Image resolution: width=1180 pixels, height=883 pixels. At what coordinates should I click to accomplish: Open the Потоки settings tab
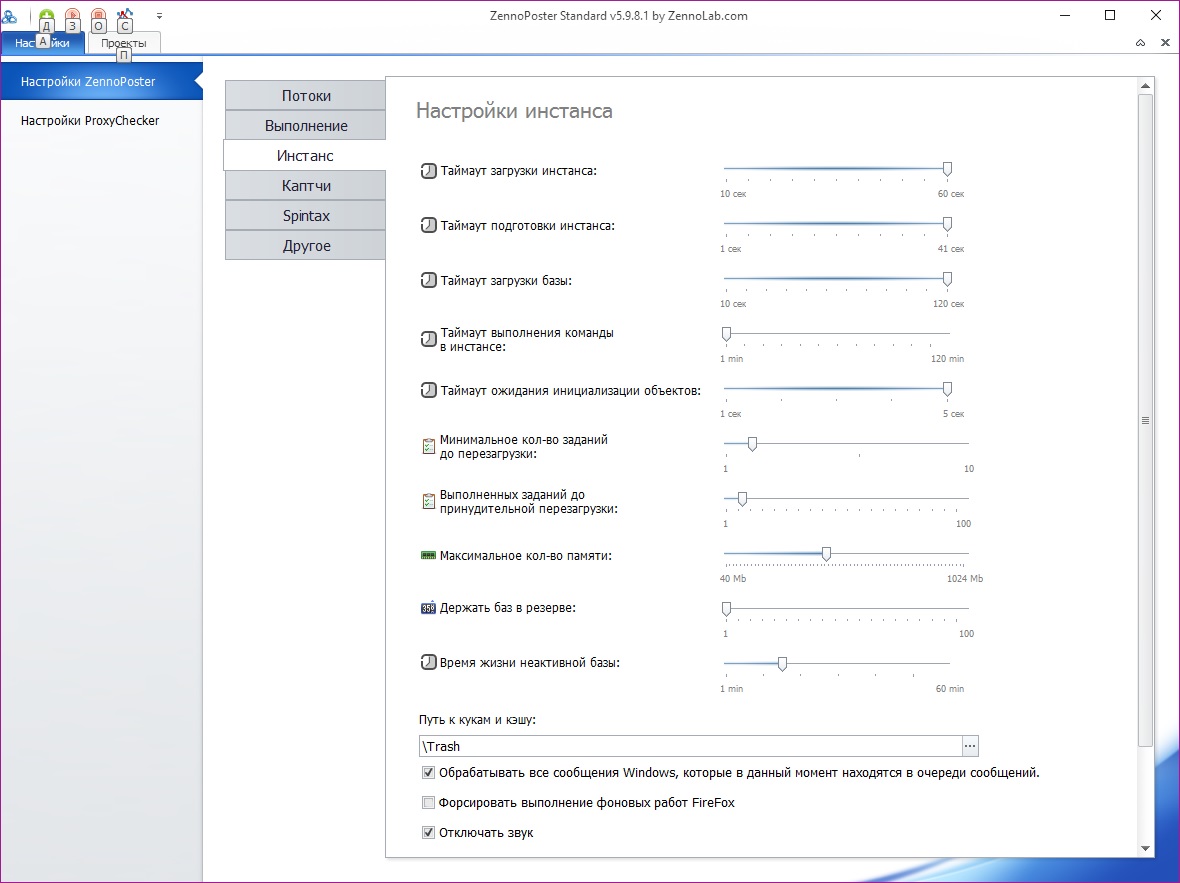click(306, 96)
